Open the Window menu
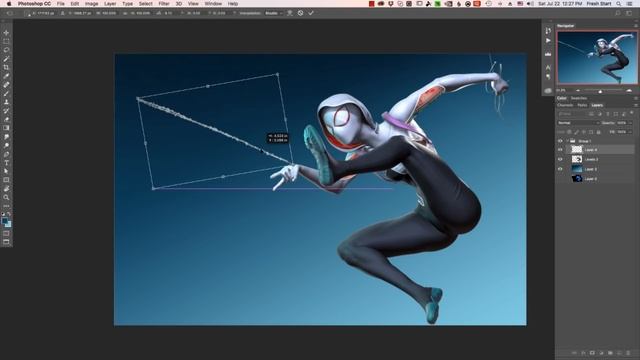The image size is (640, 360). (x=213, y=4)
